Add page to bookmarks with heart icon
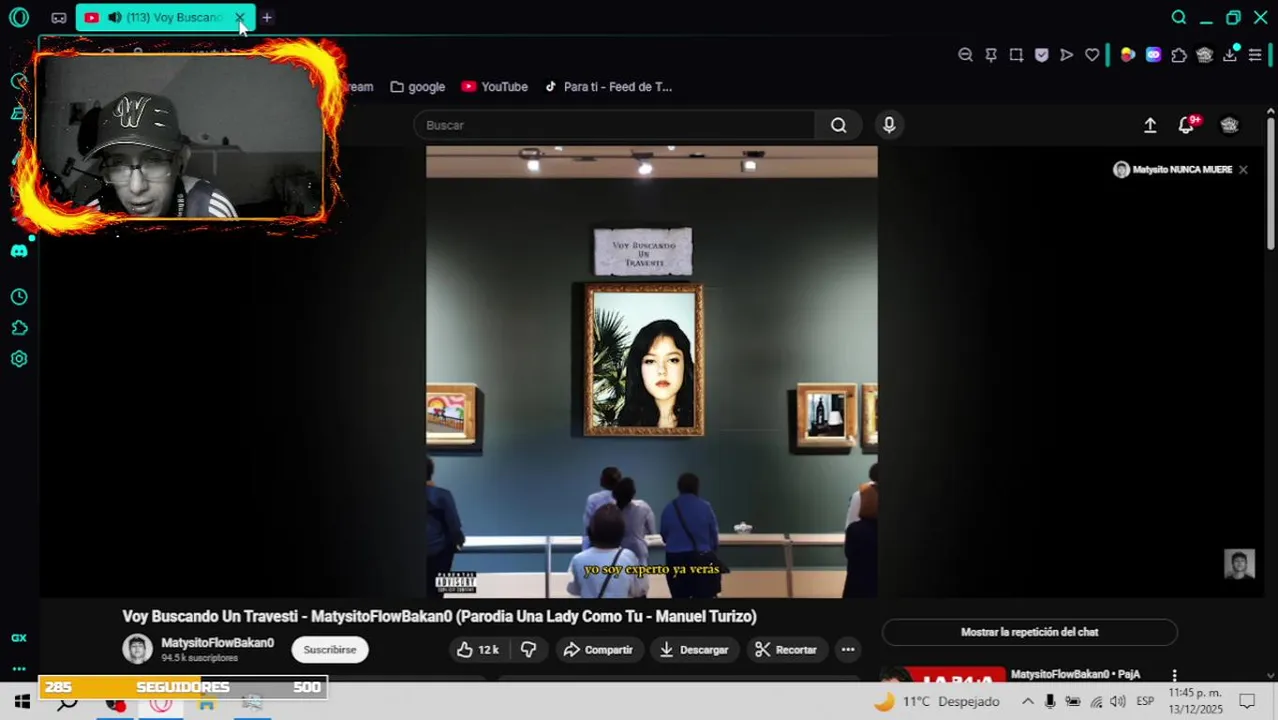 click(1092, 55)
